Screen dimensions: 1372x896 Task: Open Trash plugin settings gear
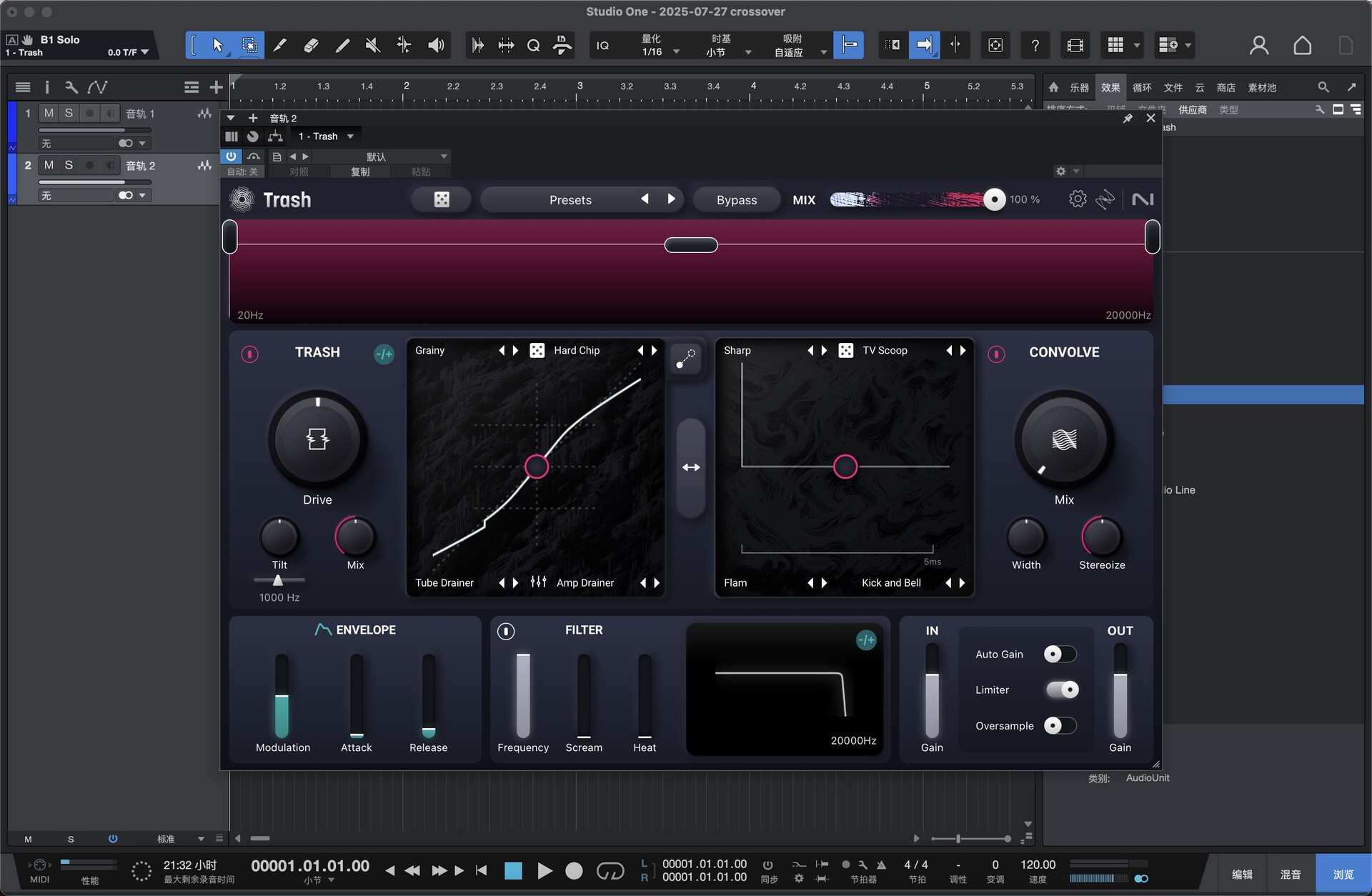[1078, 199]
